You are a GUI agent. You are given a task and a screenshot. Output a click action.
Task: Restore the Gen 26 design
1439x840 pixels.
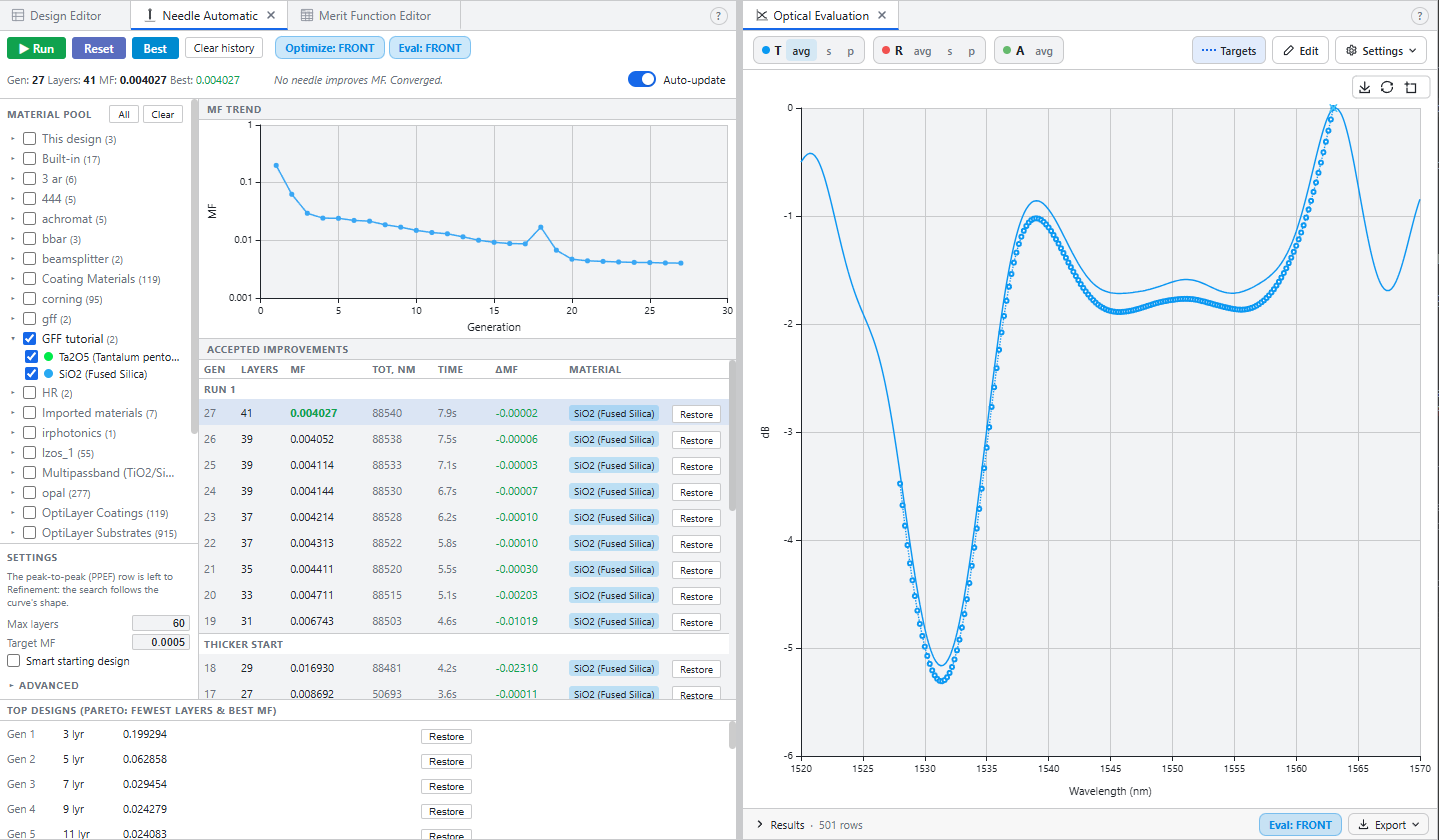tap(696, 440)
